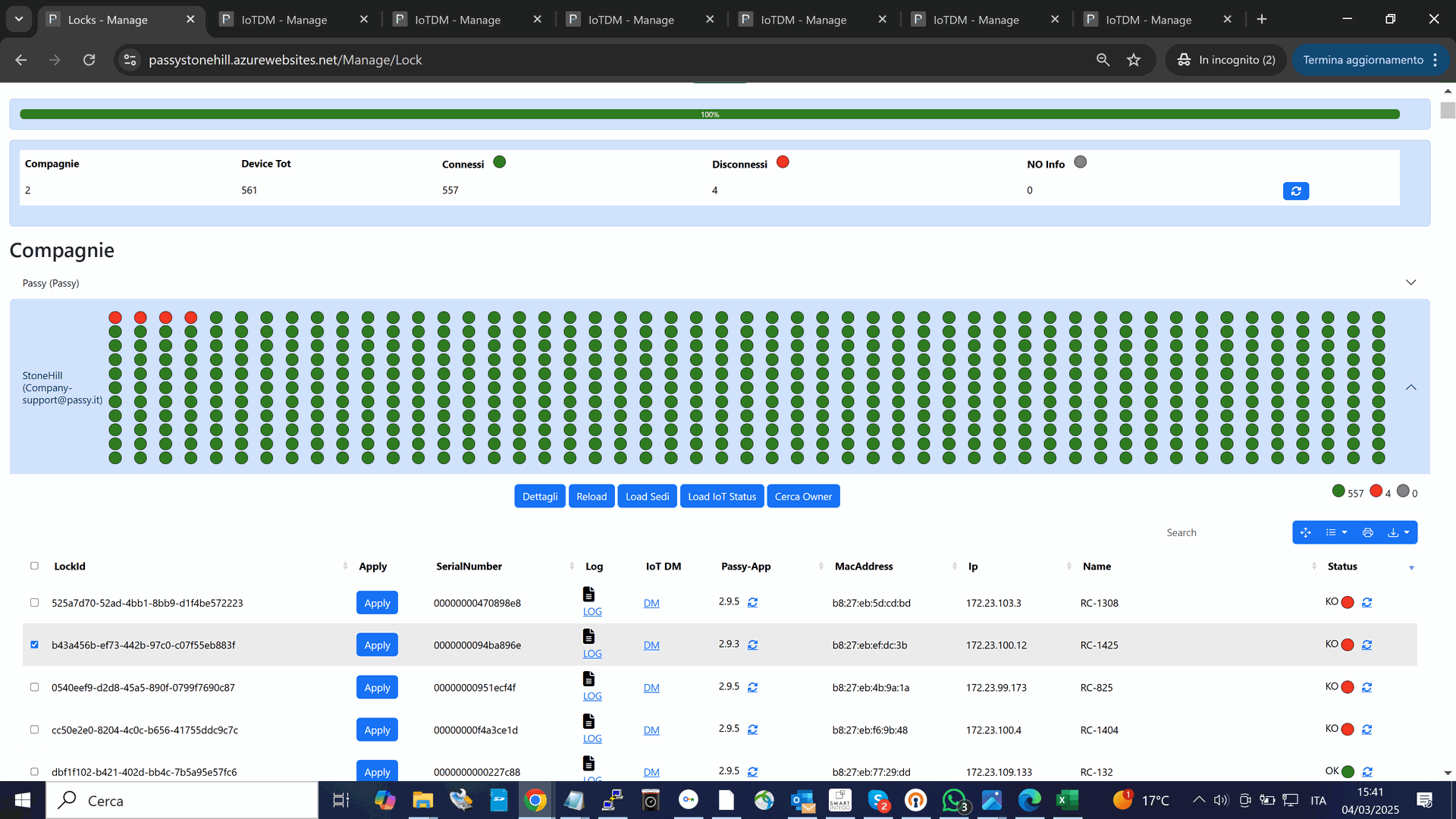Uncheck the checkbox for lock b43a456b row
1456x819 pixels.
point(34,645)
